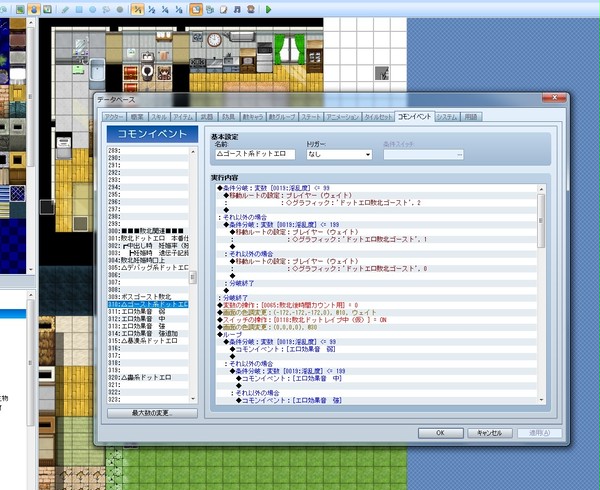Click the 最大数の変更 button
600x490 pixels.
click(x=152, y=413)
